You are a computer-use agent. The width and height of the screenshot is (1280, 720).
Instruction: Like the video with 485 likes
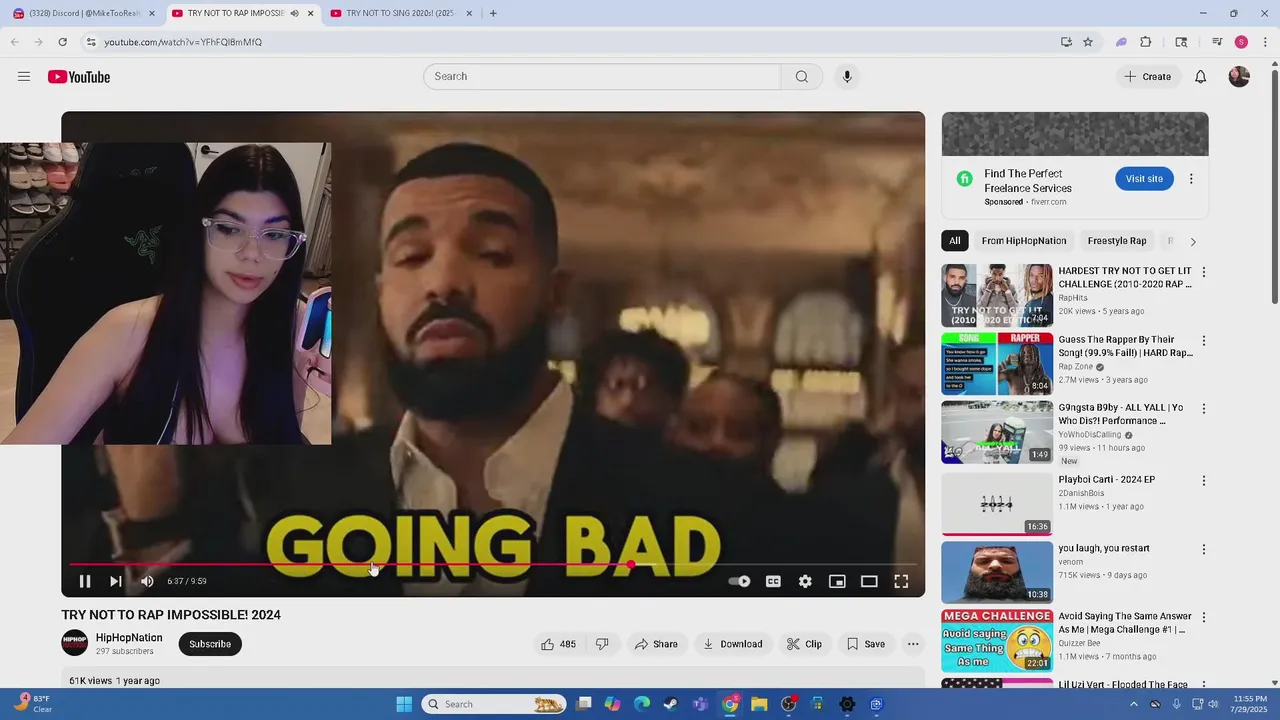558,644
